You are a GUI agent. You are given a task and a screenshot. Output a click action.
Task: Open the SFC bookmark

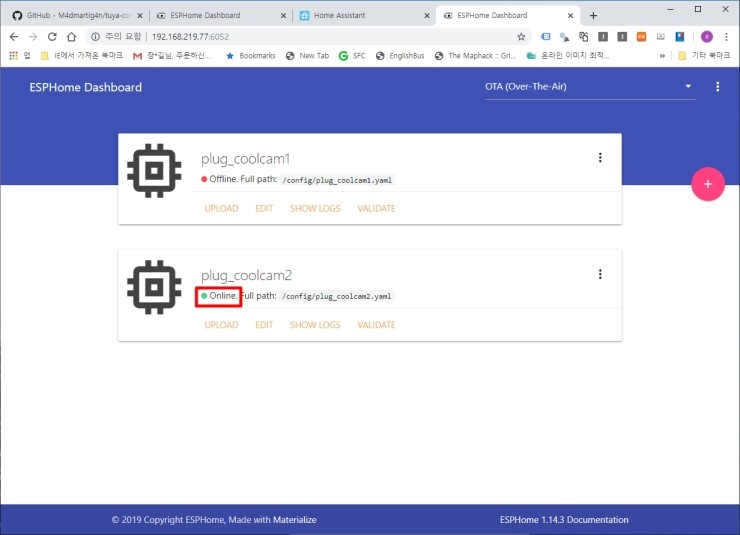[352, 56]
